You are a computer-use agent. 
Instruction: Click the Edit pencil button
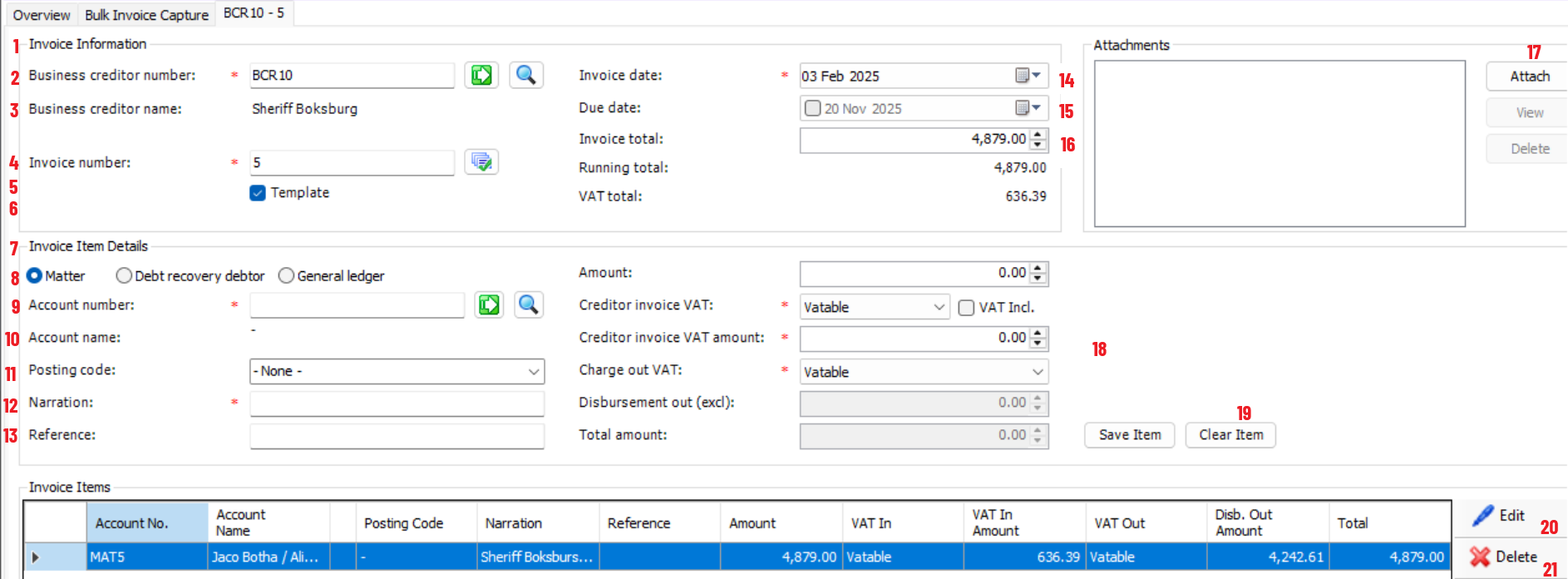[x=1499, y=516]
